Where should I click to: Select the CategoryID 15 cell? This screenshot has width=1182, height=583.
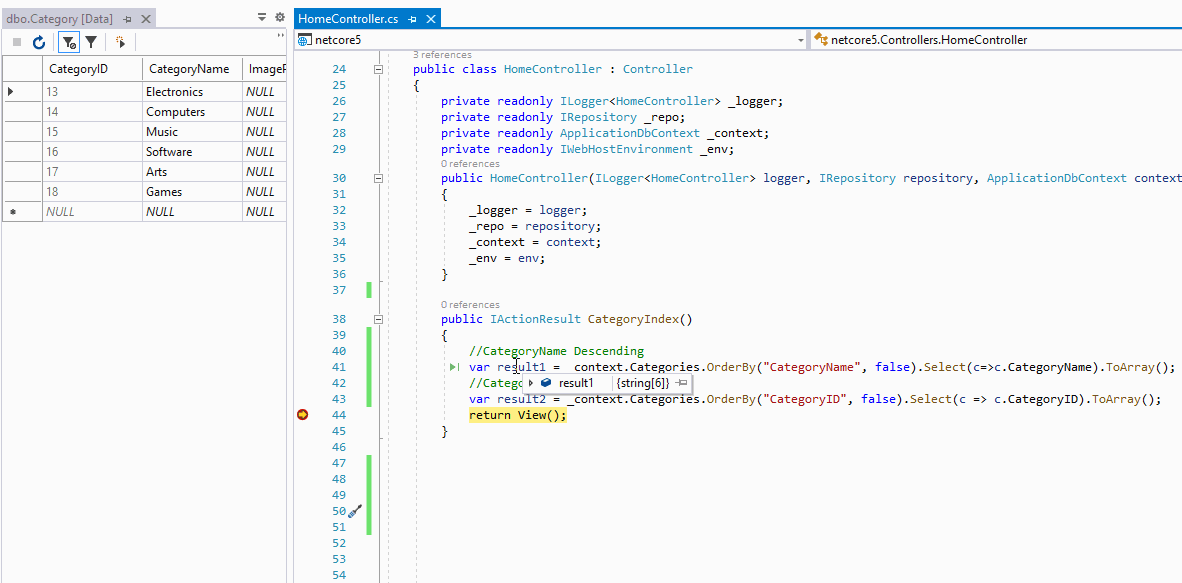(x=91, y=132)
